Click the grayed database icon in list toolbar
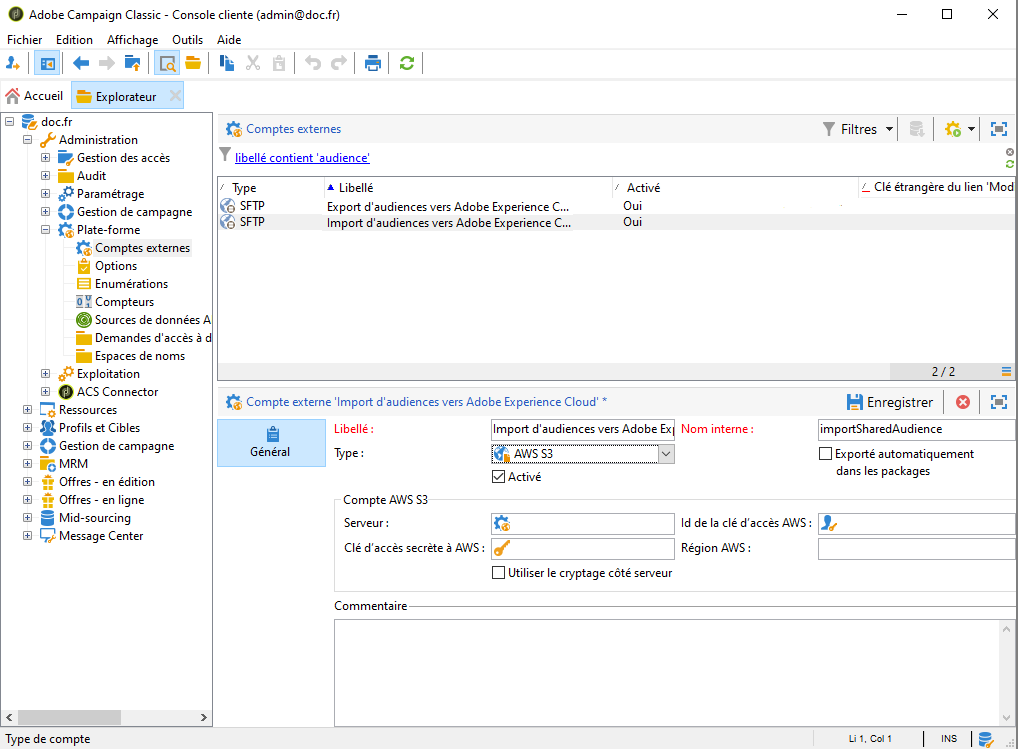 pyautogui.click(x=917, y=129)
